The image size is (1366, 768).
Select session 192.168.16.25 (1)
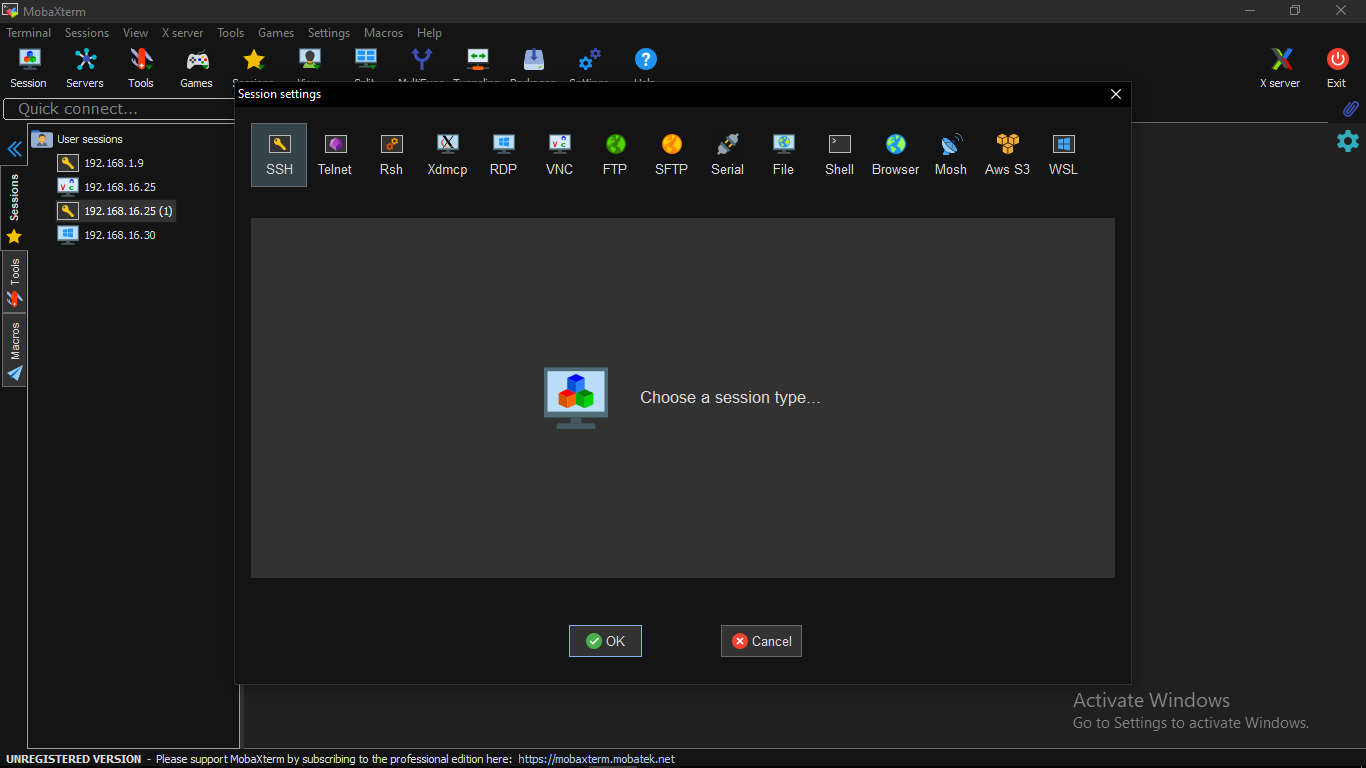click(116, 211)
